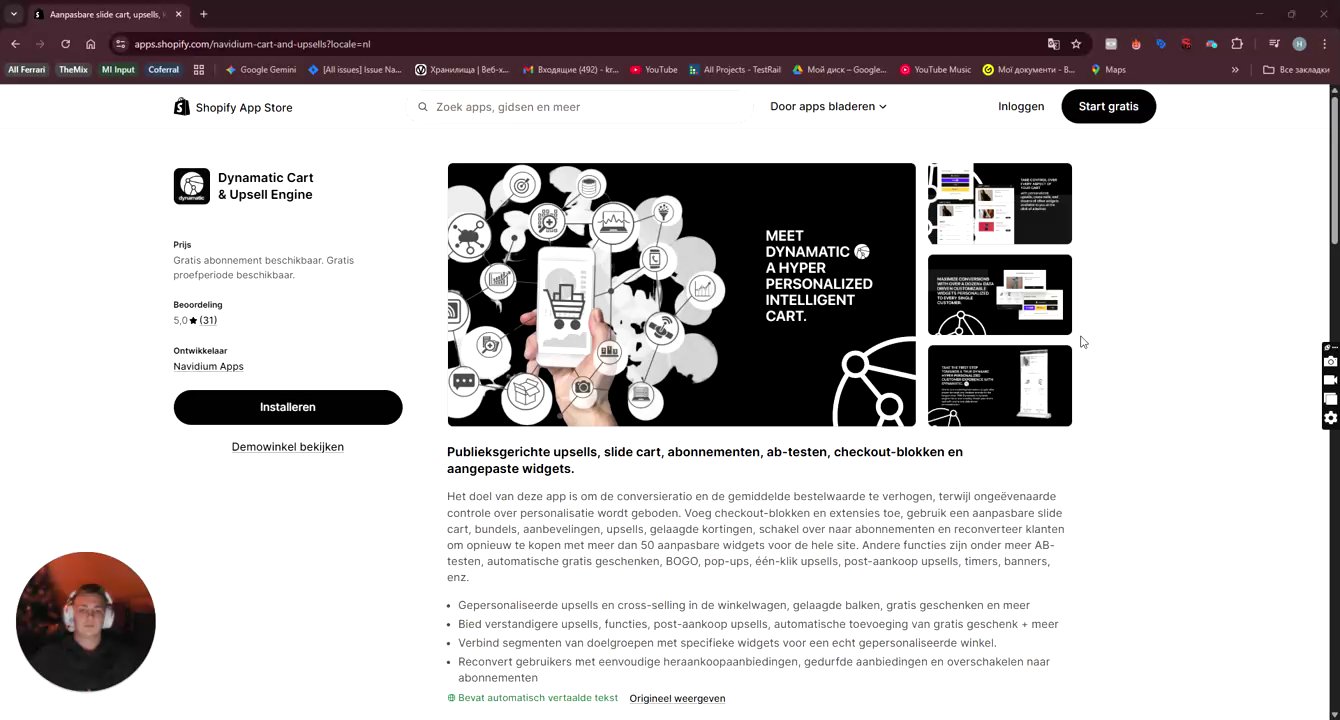Click the video record icon on right edge
Image resolution: width=1340 pixels, height=720 pixels.
pos(1330,380)
